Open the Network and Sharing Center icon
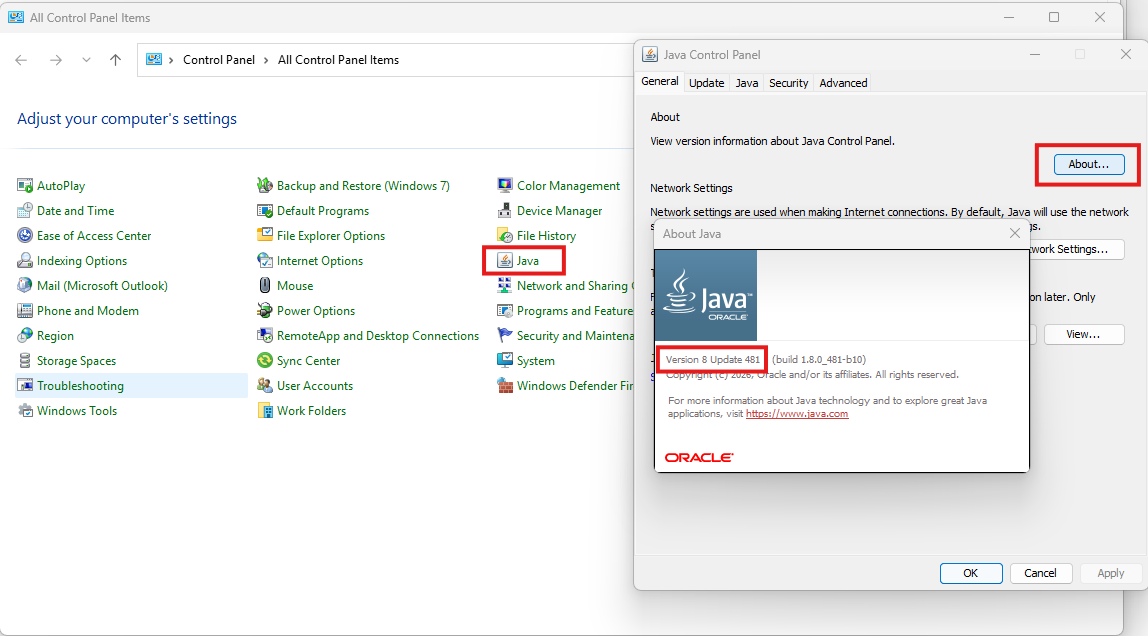Screen dimensions: 1148x636 pyautogui.click(x=504, y=285)
